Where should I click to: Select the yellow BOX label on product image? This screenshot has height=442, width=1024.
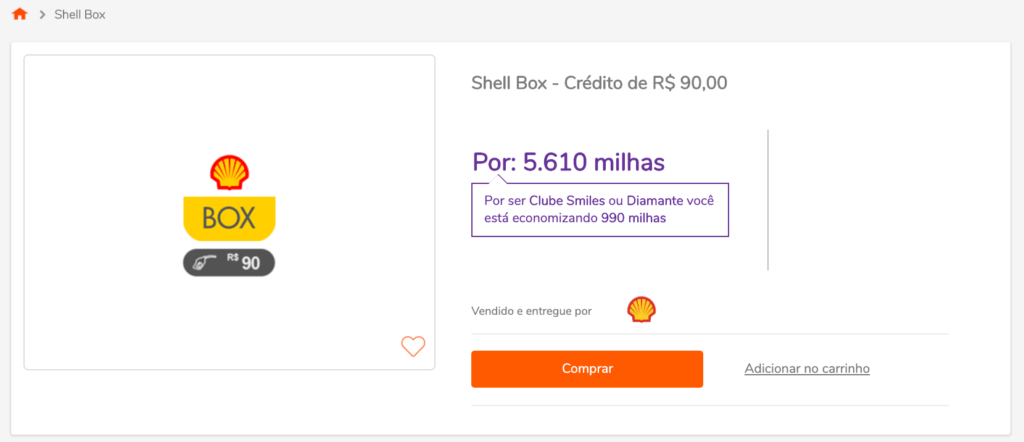coord(229,217)
